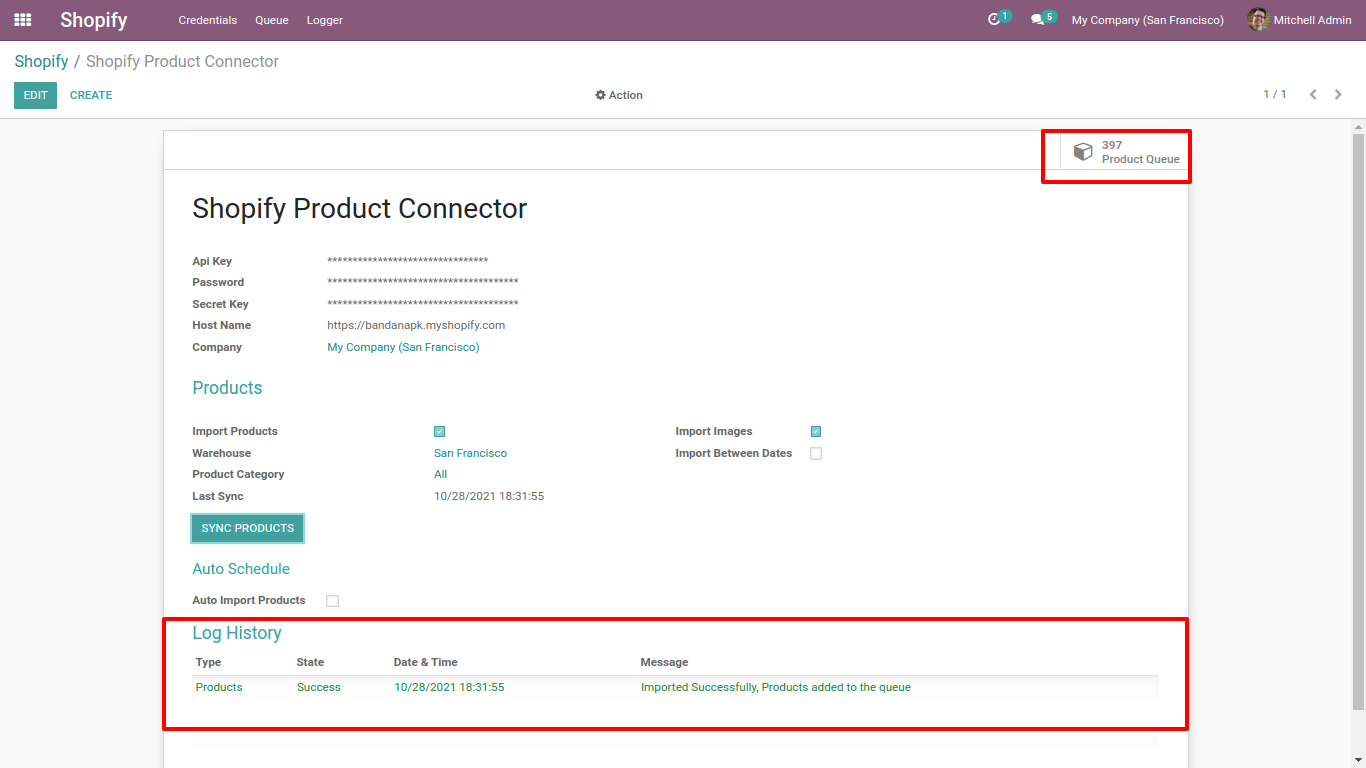Click the masked Secret Key value

point(423,304)
